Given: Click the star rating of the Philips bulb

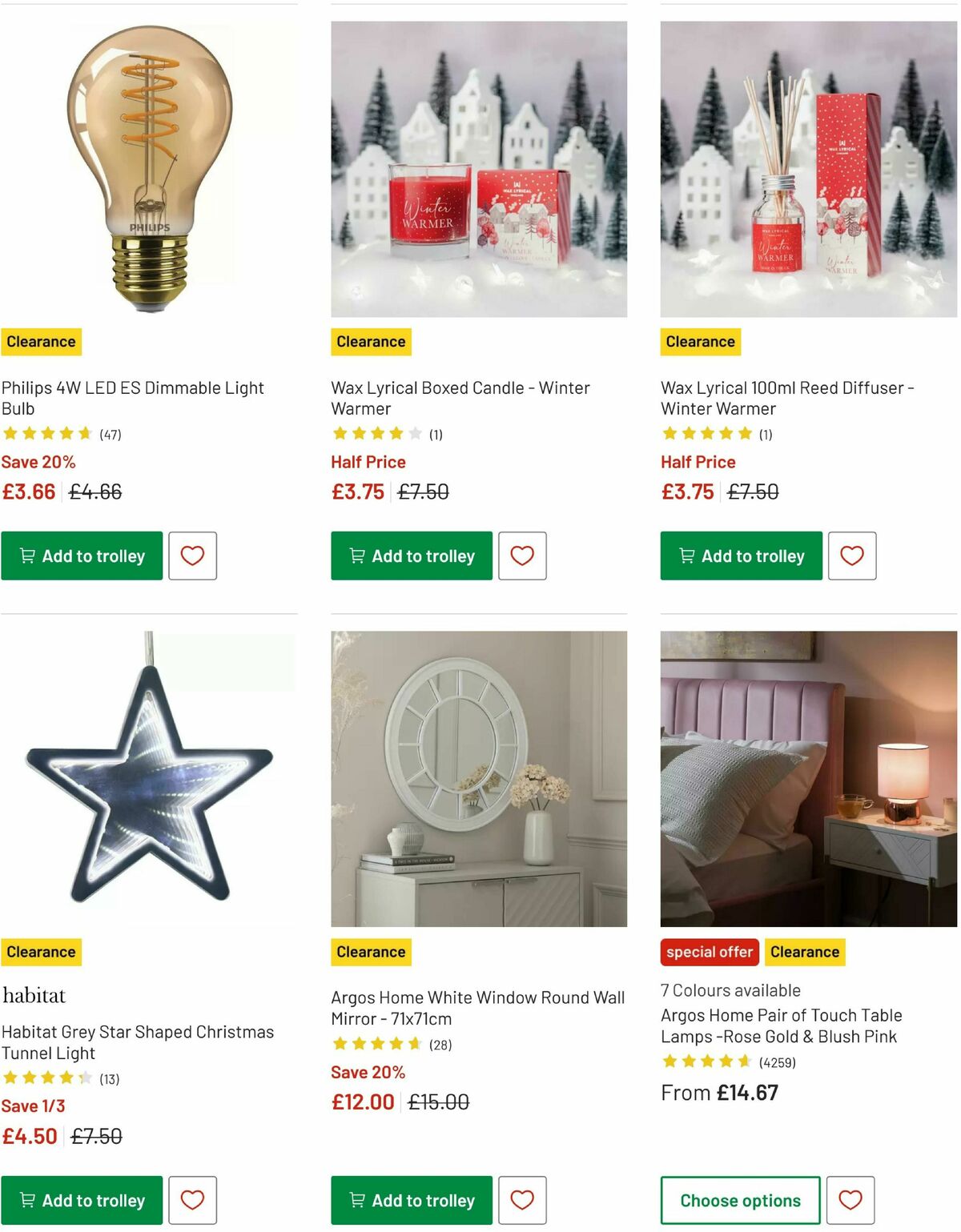Looking at the screenshot, I should [x=50, y=433].
